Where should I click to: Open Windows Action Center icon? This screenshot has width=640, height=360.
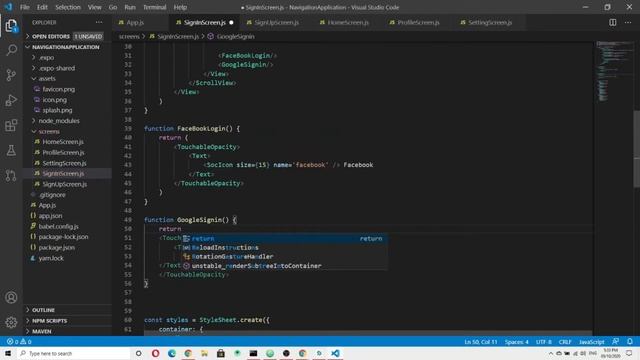click(629, 353)
